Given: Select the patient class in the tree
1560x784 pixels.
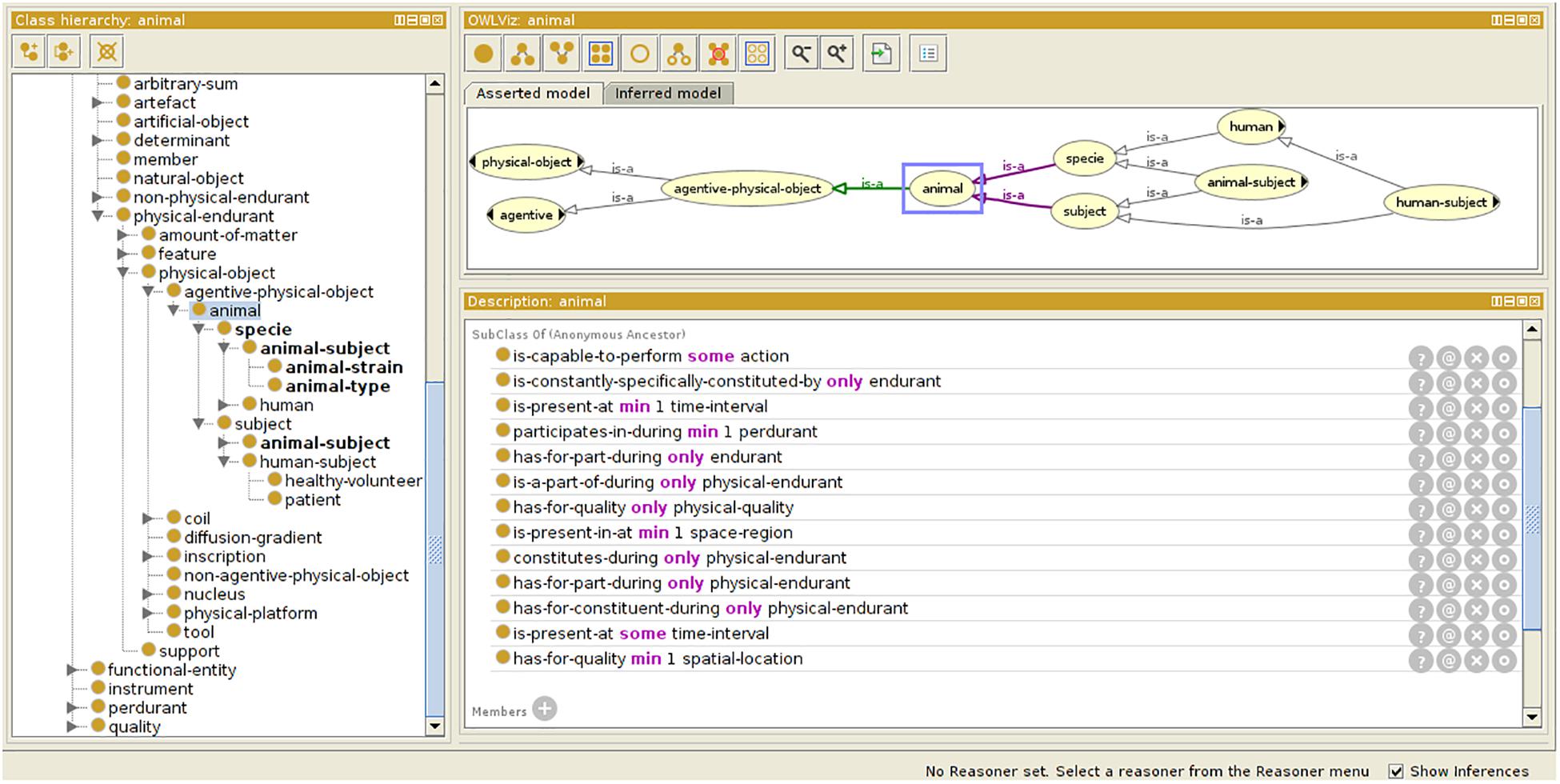Looking at the screenshot, I should (313, 500).
